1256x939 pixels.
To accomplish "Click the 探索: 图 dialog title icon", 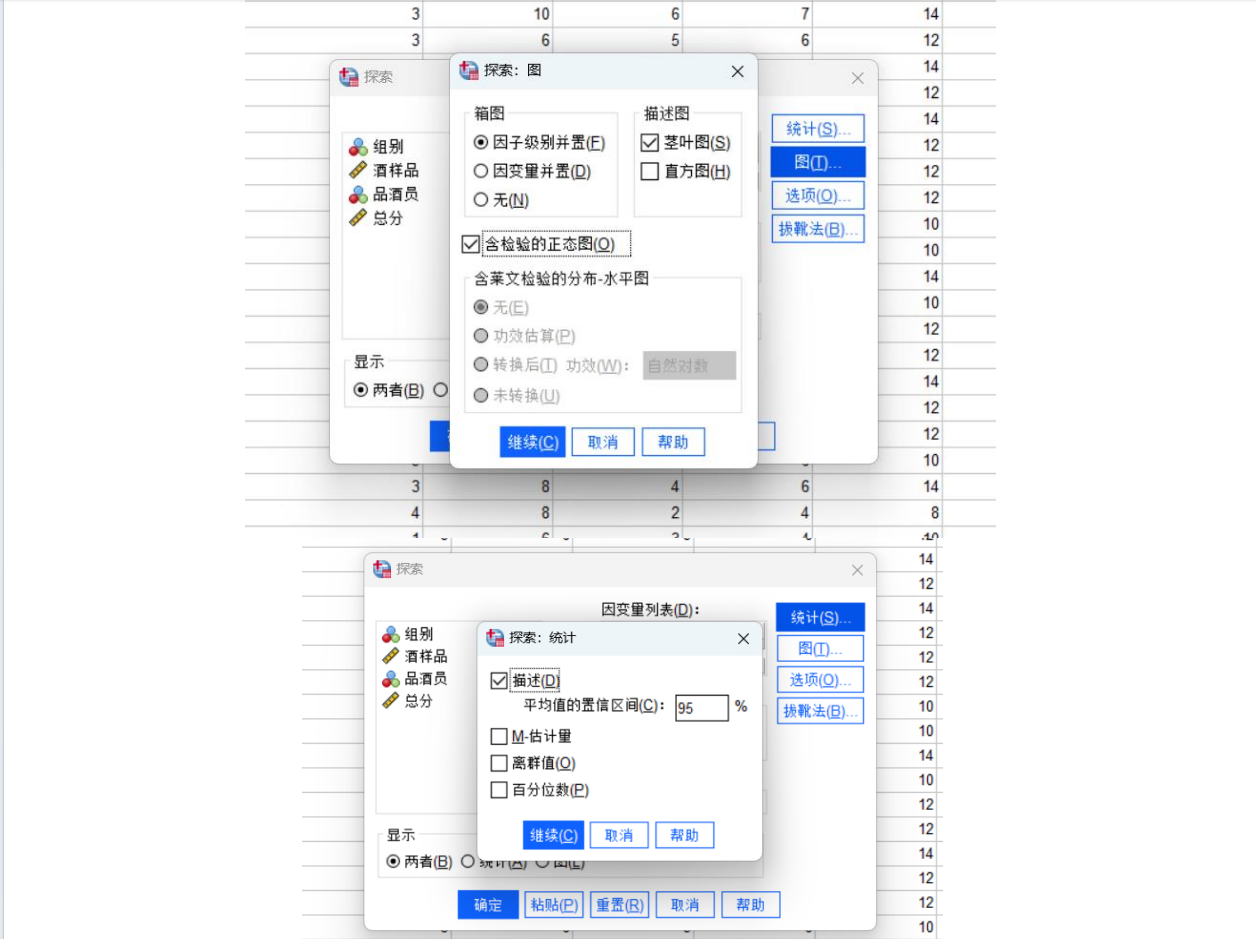I will coord(468,71).
